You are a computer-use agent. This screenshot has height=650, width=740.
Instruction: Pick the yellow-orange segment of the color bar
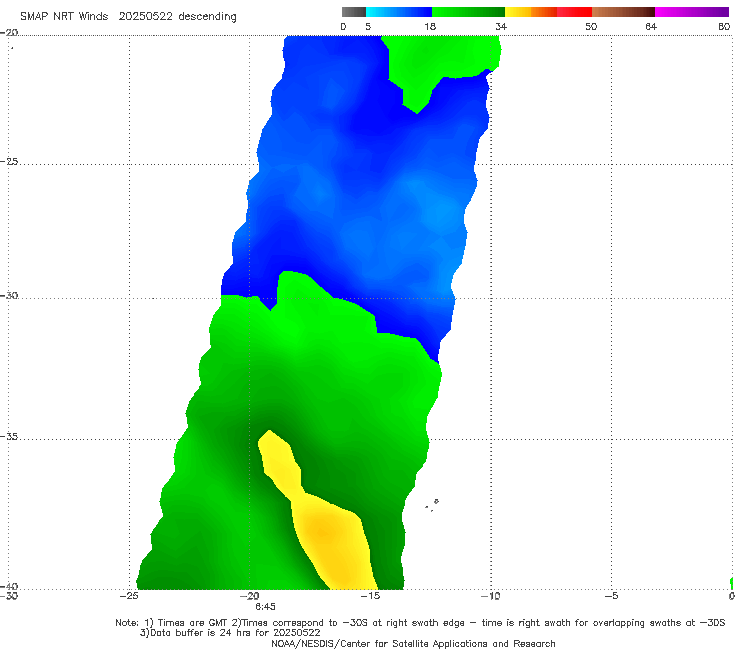(x=530, y=12)
